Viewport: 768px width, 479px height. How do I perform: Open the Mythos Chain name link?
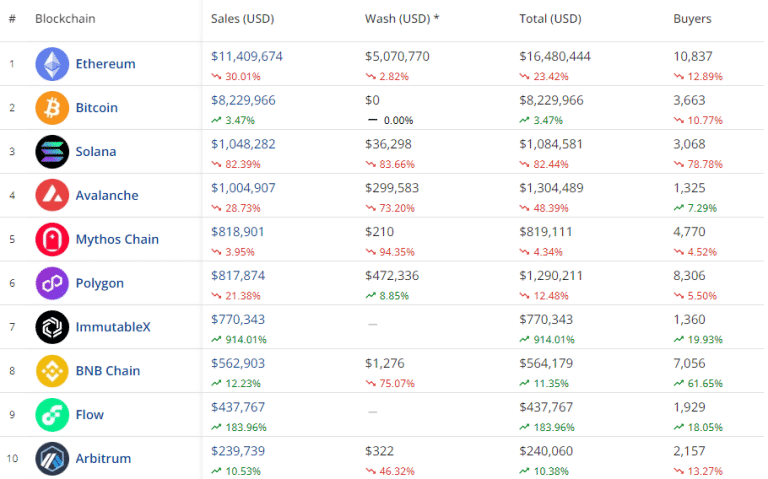click(x=117, y=239)
